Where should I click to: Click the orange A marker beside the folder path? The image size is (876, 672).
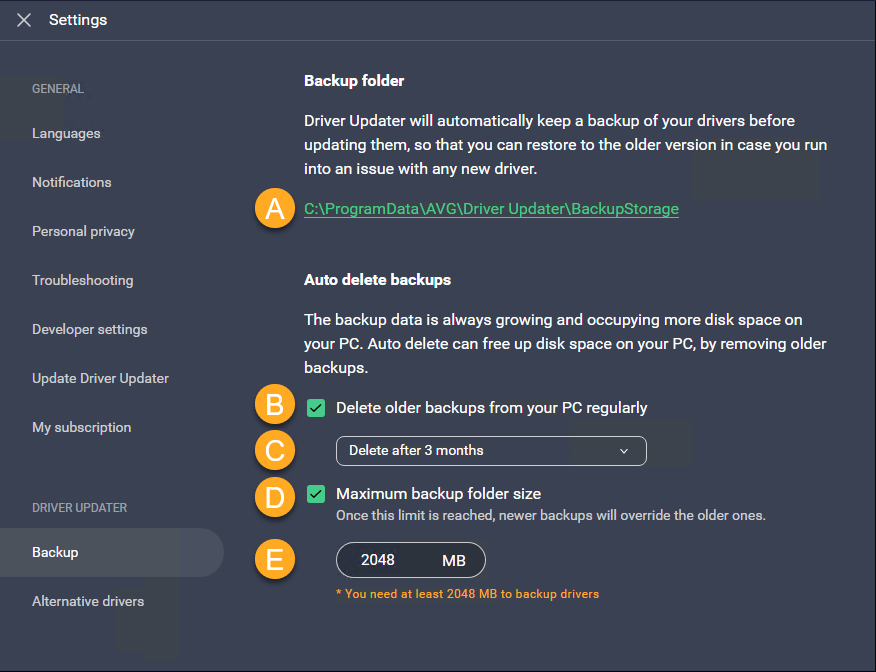(274, 209)
